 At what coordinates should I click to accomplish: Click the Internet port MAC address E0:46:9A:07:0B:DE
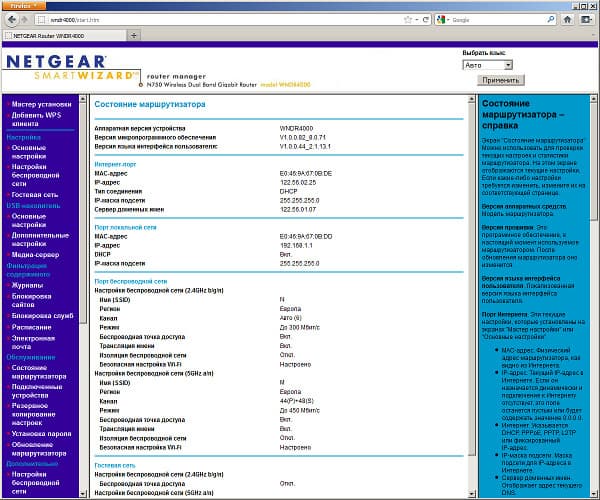pyautogui.click(x=305, y=173)
